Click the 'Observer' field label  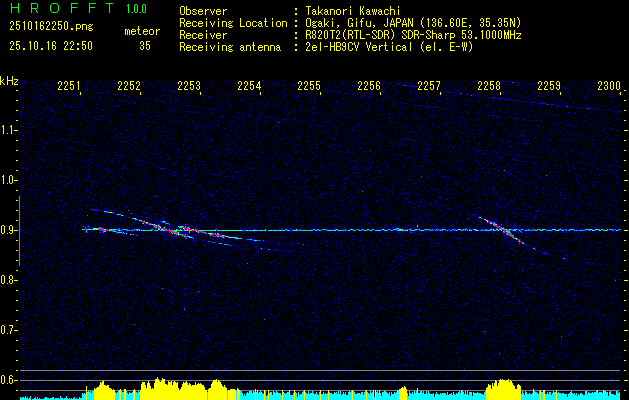pyautogui.click(x=203, y=11)
